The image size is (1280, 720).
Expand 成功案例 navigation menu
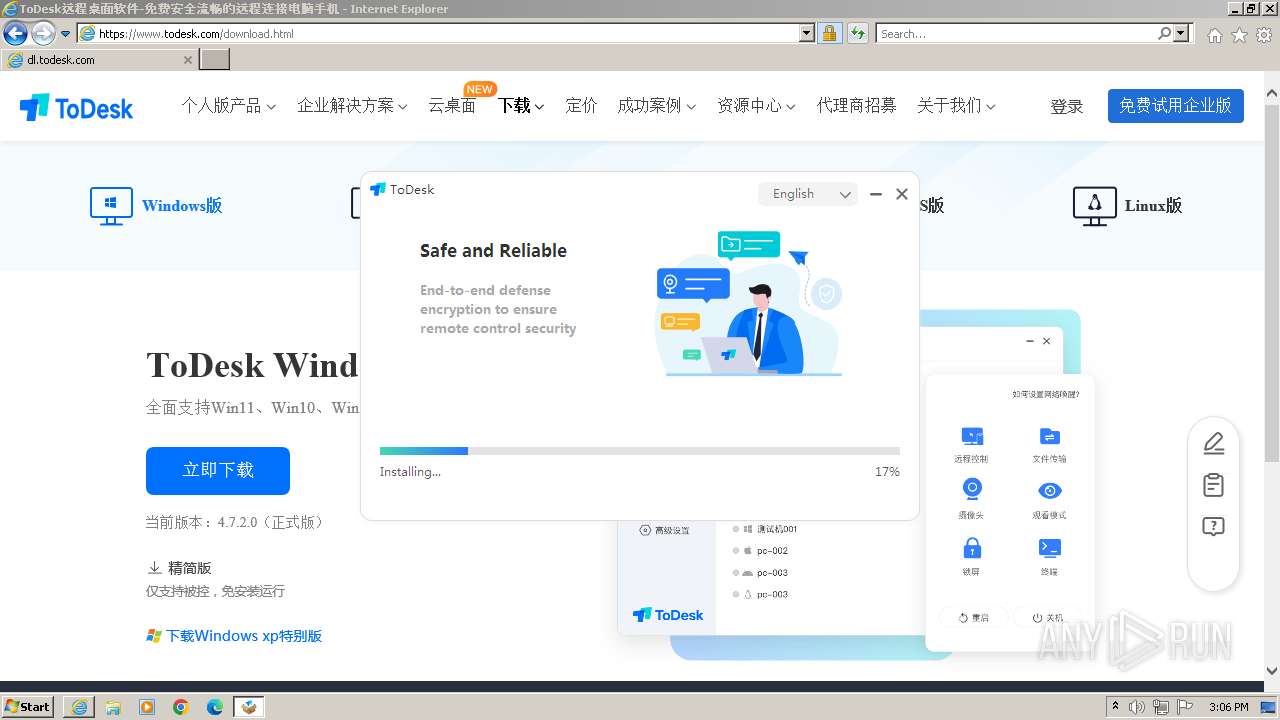coord(657,105)
